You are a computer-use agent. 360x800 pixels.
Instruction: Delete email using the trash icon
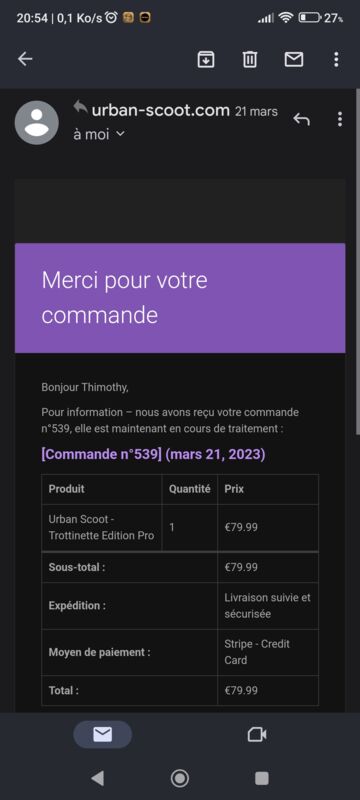click(249, 60)
